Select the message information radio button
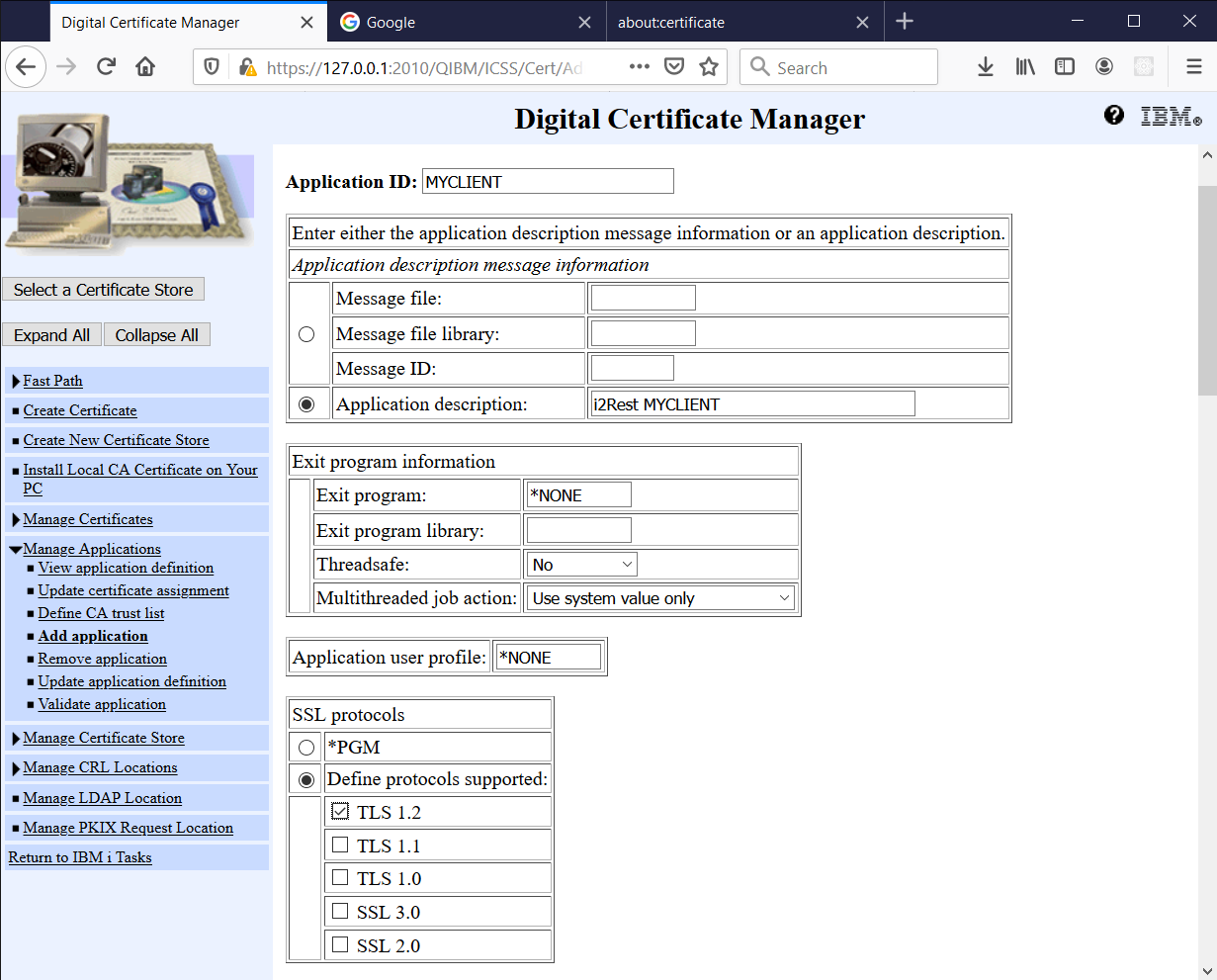The image size is (1217, 980). tap(306, 334)
